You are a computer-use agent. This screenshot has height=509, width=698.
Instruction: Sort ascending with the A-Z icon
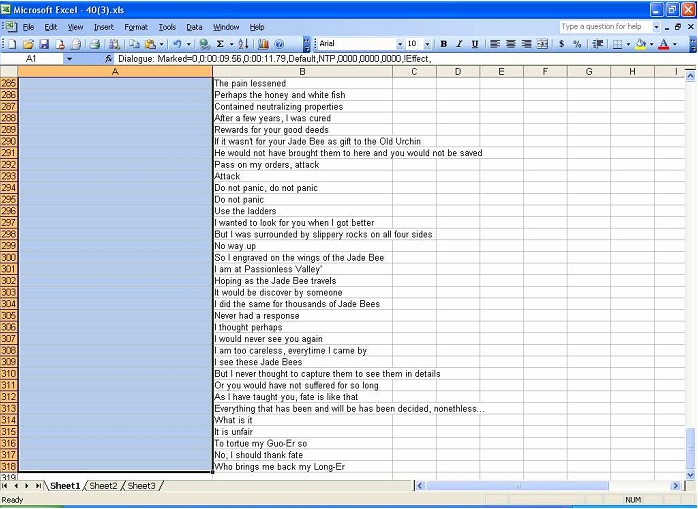(243, 44)
